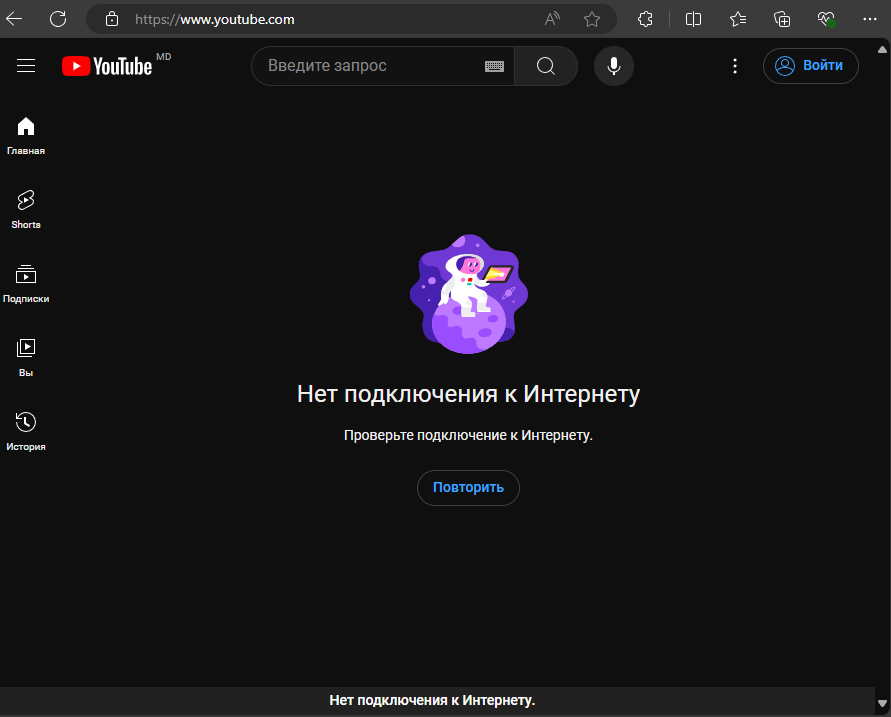Open Read aloud from the address bar
891x717 pixels.
tap(552, 19)
